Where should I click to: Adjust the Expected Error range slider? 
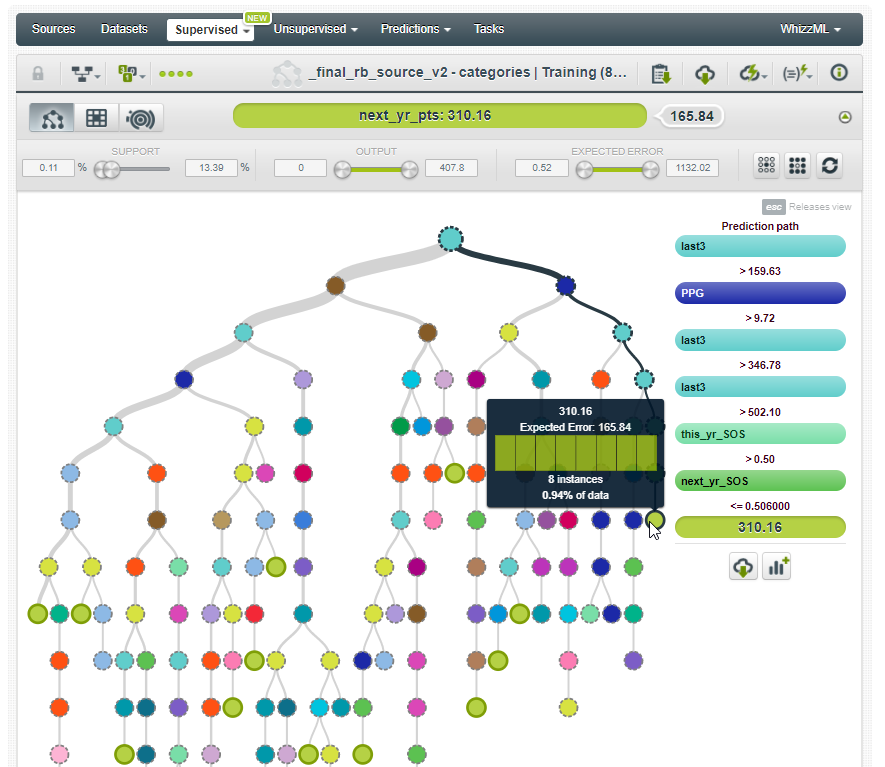pos(617,169)
